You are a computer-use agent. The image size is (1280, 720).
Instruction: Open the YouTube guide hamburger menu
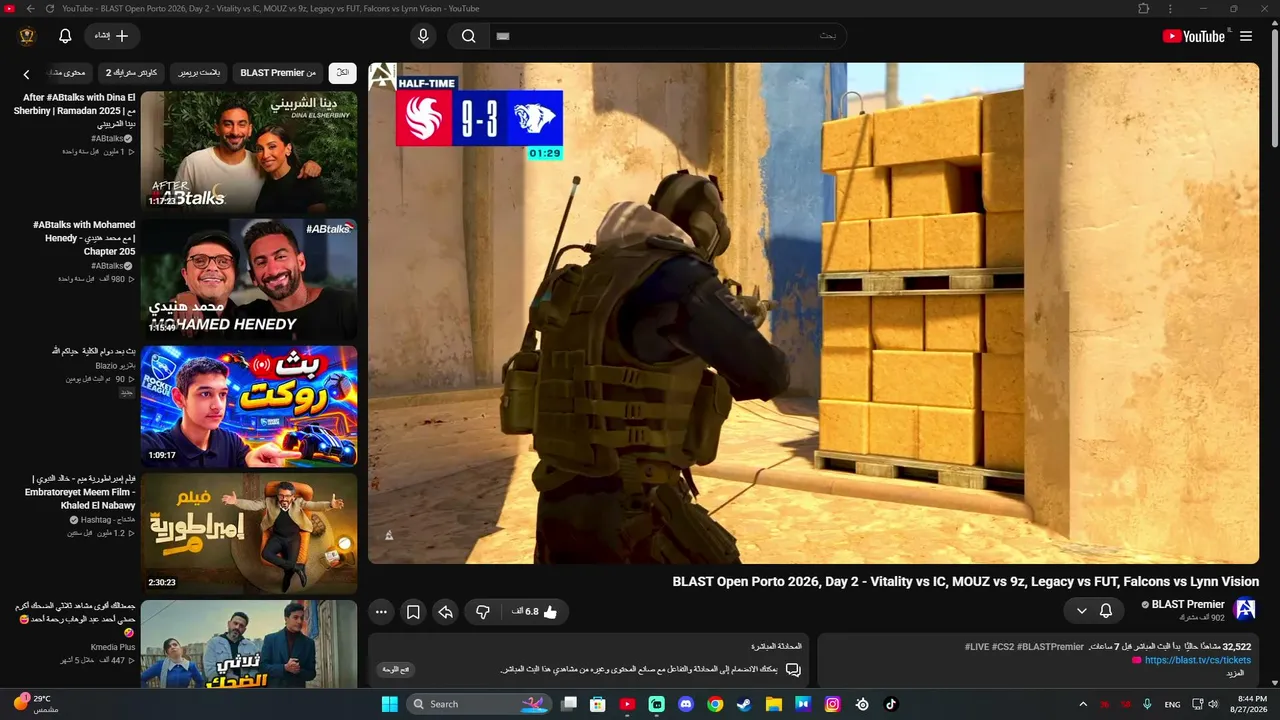(x=1246, y=36)
